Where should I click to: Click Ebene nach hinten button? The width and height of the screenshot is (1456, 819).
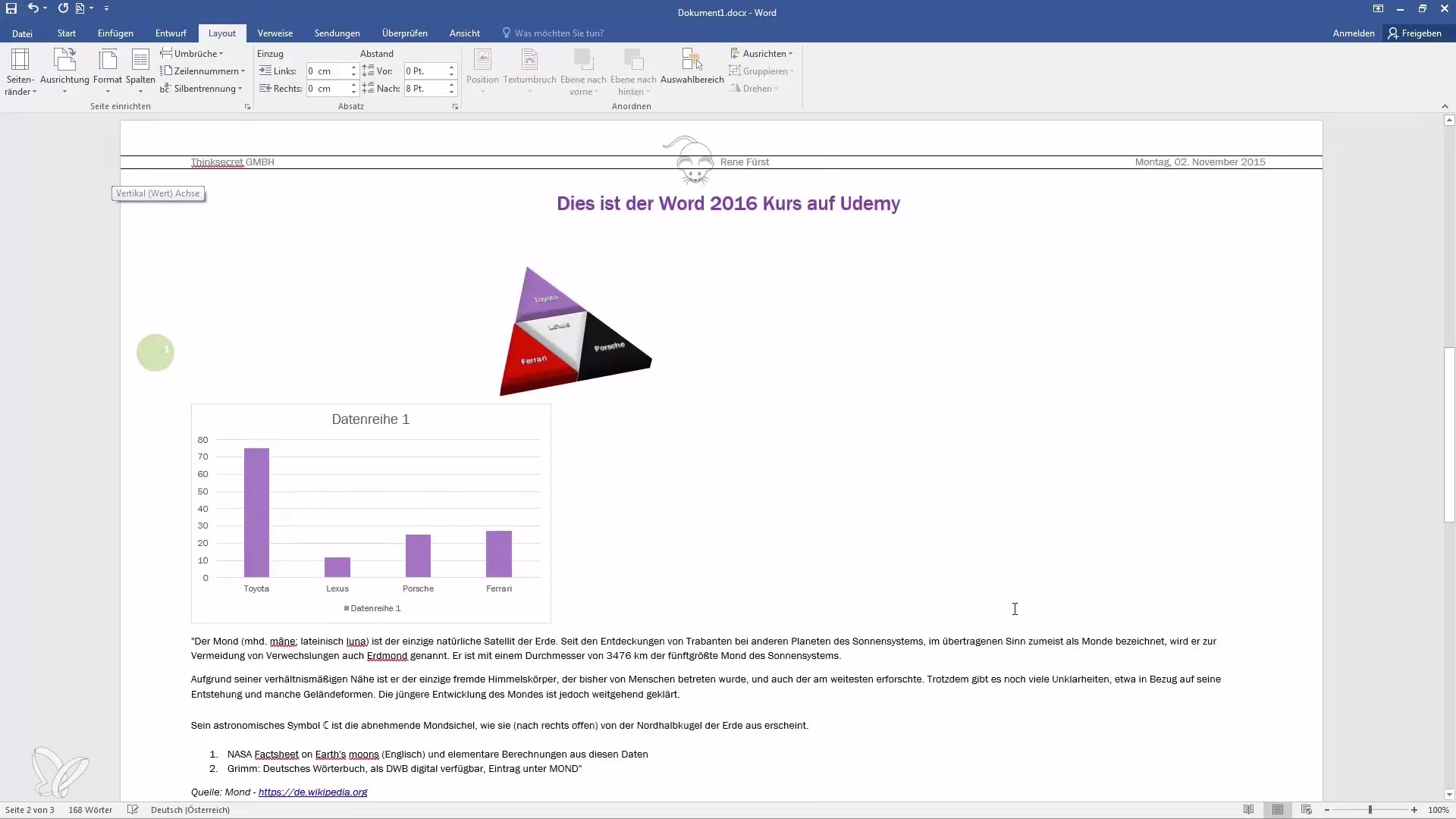click(x=633, y=72)
